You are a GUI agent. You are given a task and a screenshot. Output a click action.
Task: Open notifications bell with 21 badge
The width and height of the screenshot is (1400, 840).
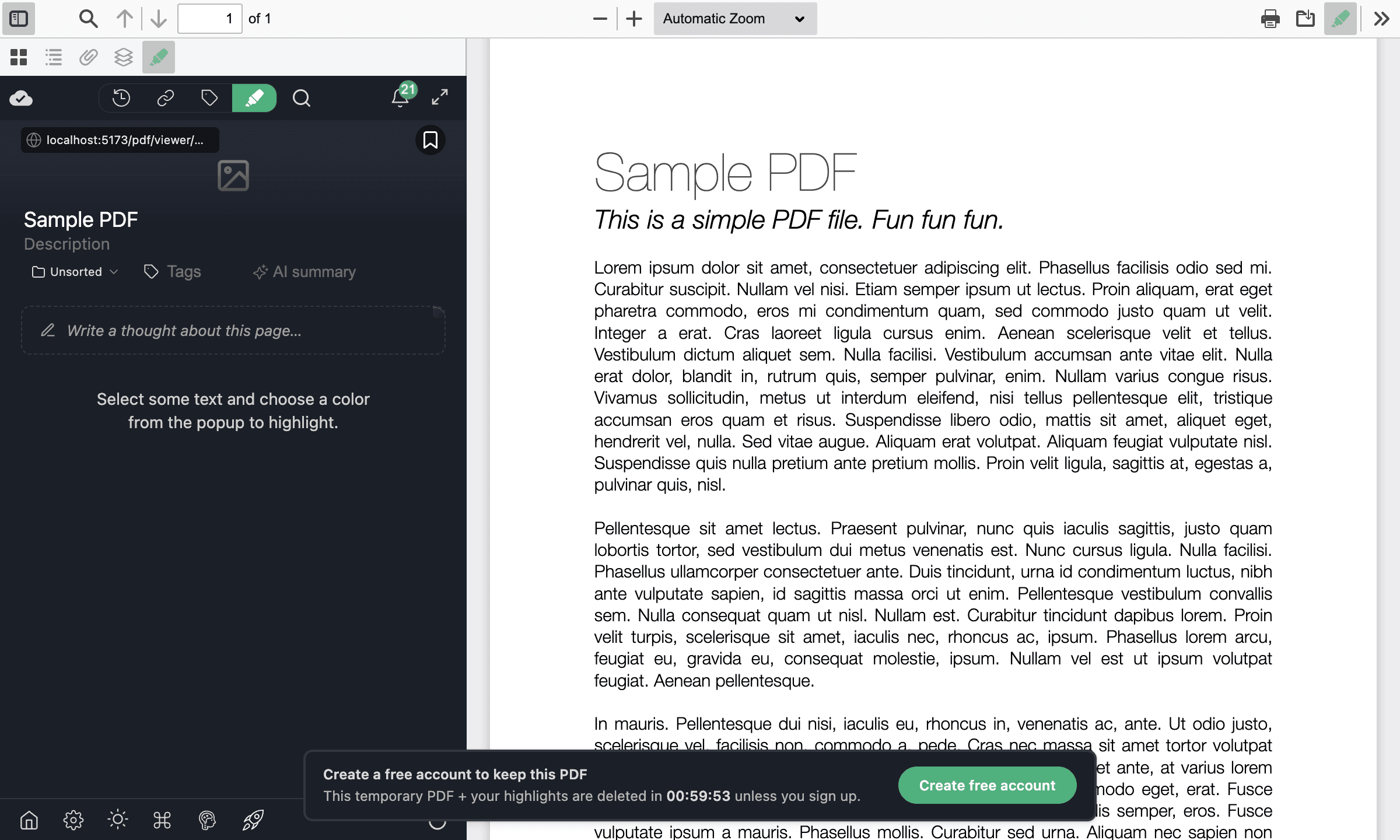[402, 96]
